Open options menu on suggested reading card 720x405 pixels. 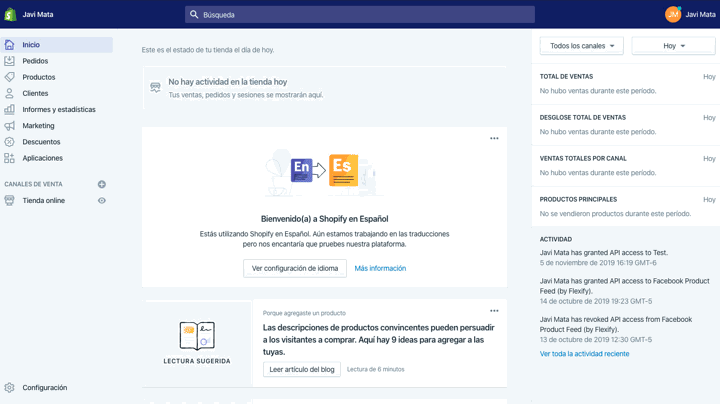(494, 311)
